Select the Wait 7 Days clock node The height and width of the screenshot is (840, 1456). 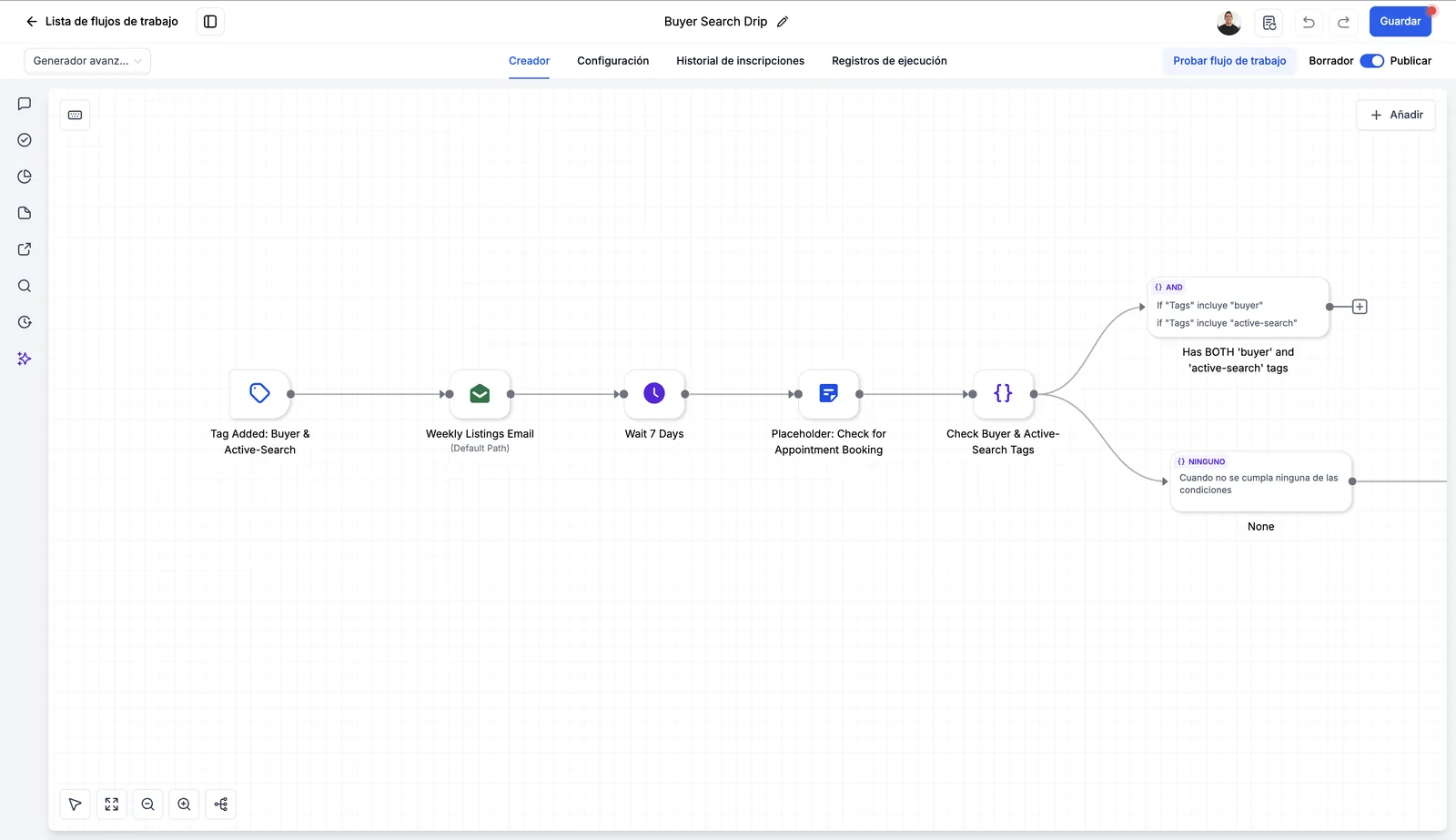coord(654,393)
